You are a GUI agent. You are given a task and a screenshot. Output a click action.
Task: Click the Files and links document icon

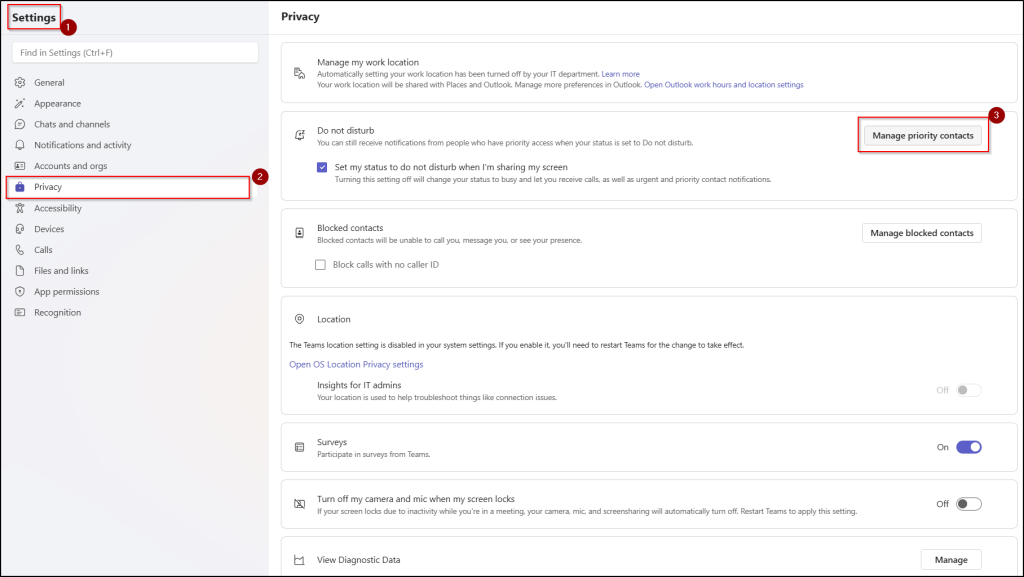click(x=20, y=271)
